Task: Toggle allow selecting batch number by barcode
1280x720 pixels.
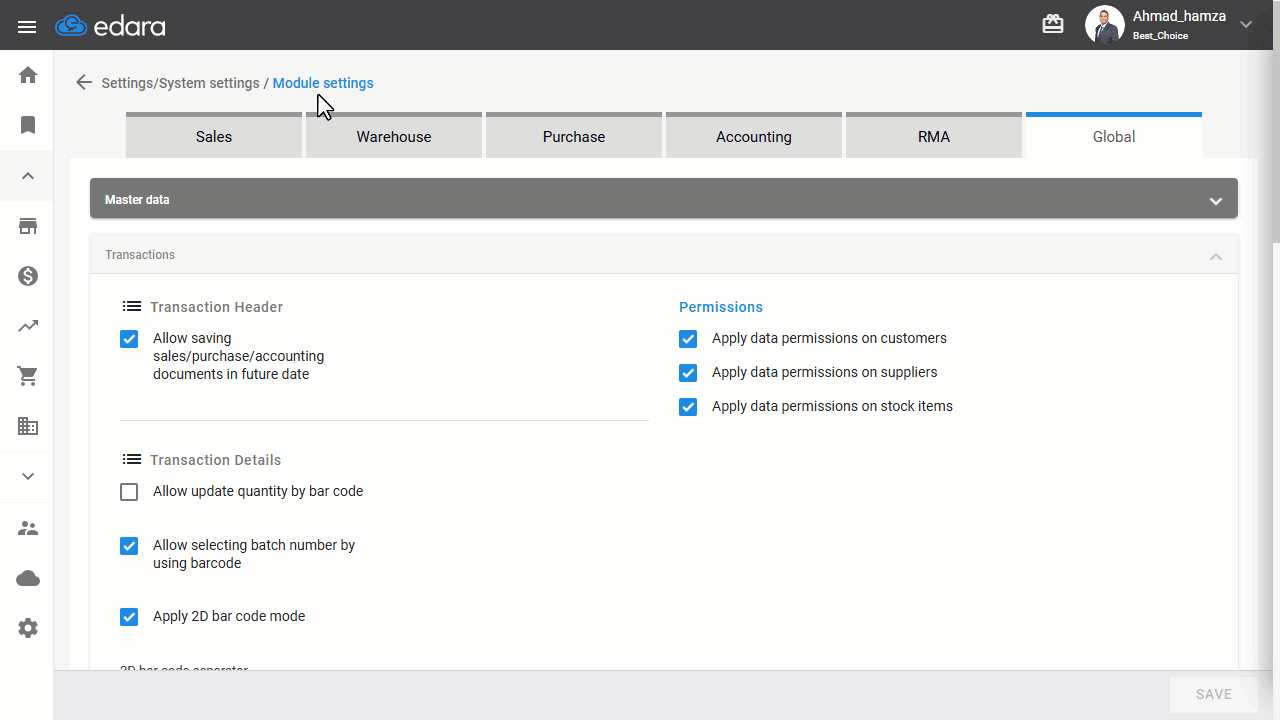Action: 129,546
